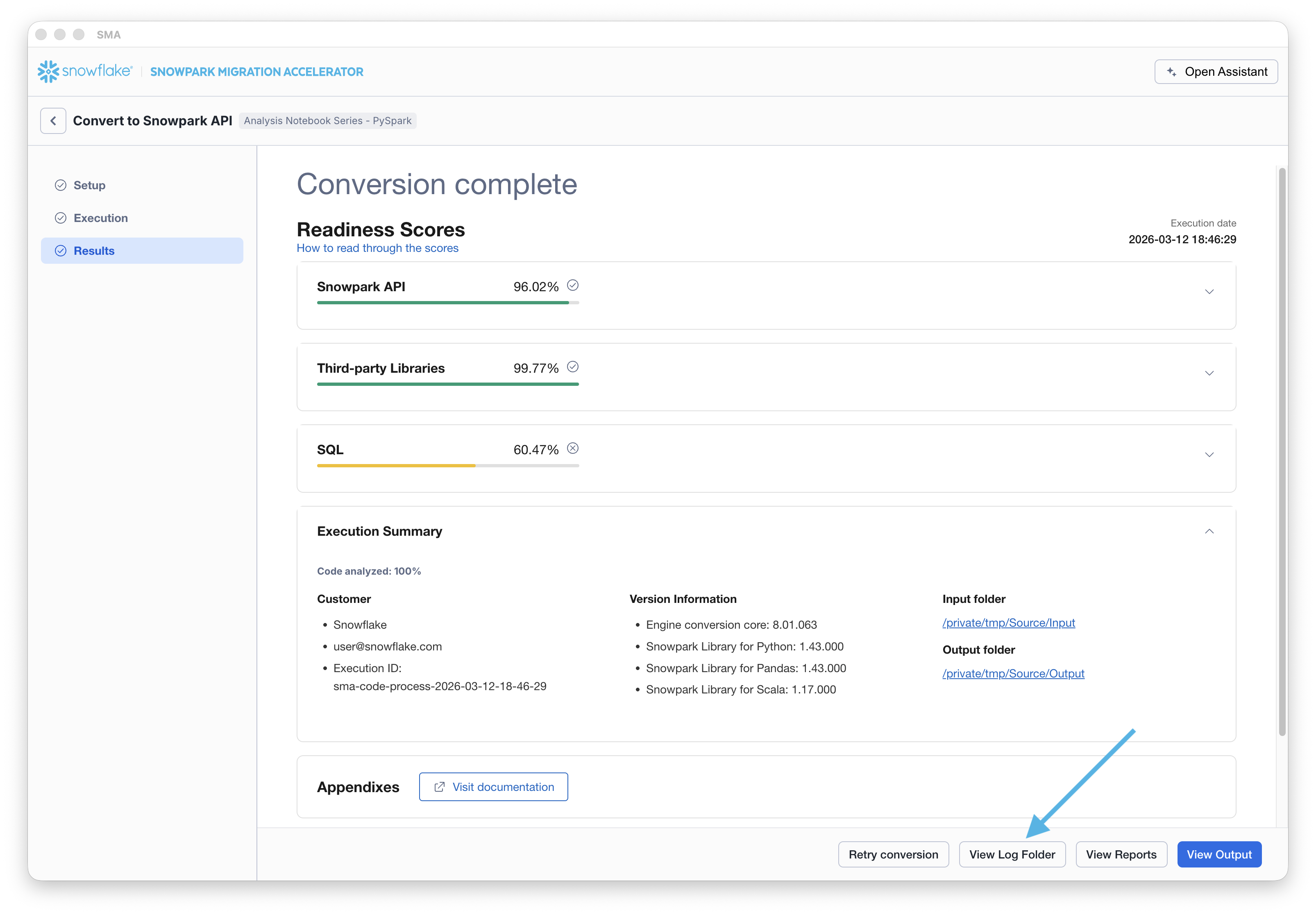The image size is (1316, 915).
Task: Click the back arrow button
Action: [53, 121]
